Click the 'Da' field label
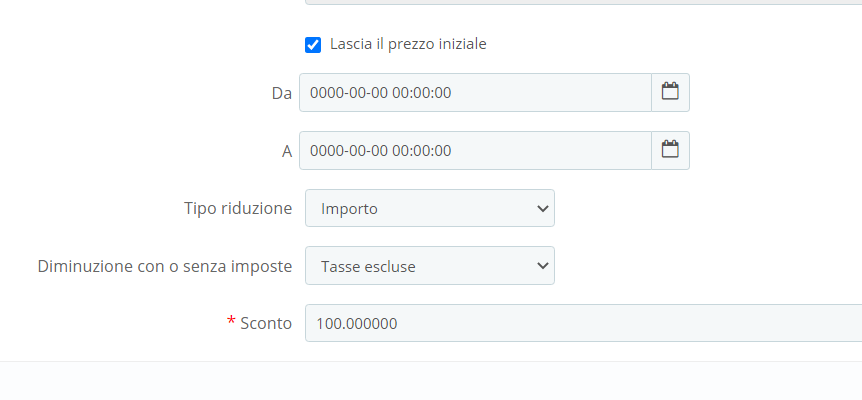Image resolution: width=862 pixels, height=400 pixels. click(281, 93)
